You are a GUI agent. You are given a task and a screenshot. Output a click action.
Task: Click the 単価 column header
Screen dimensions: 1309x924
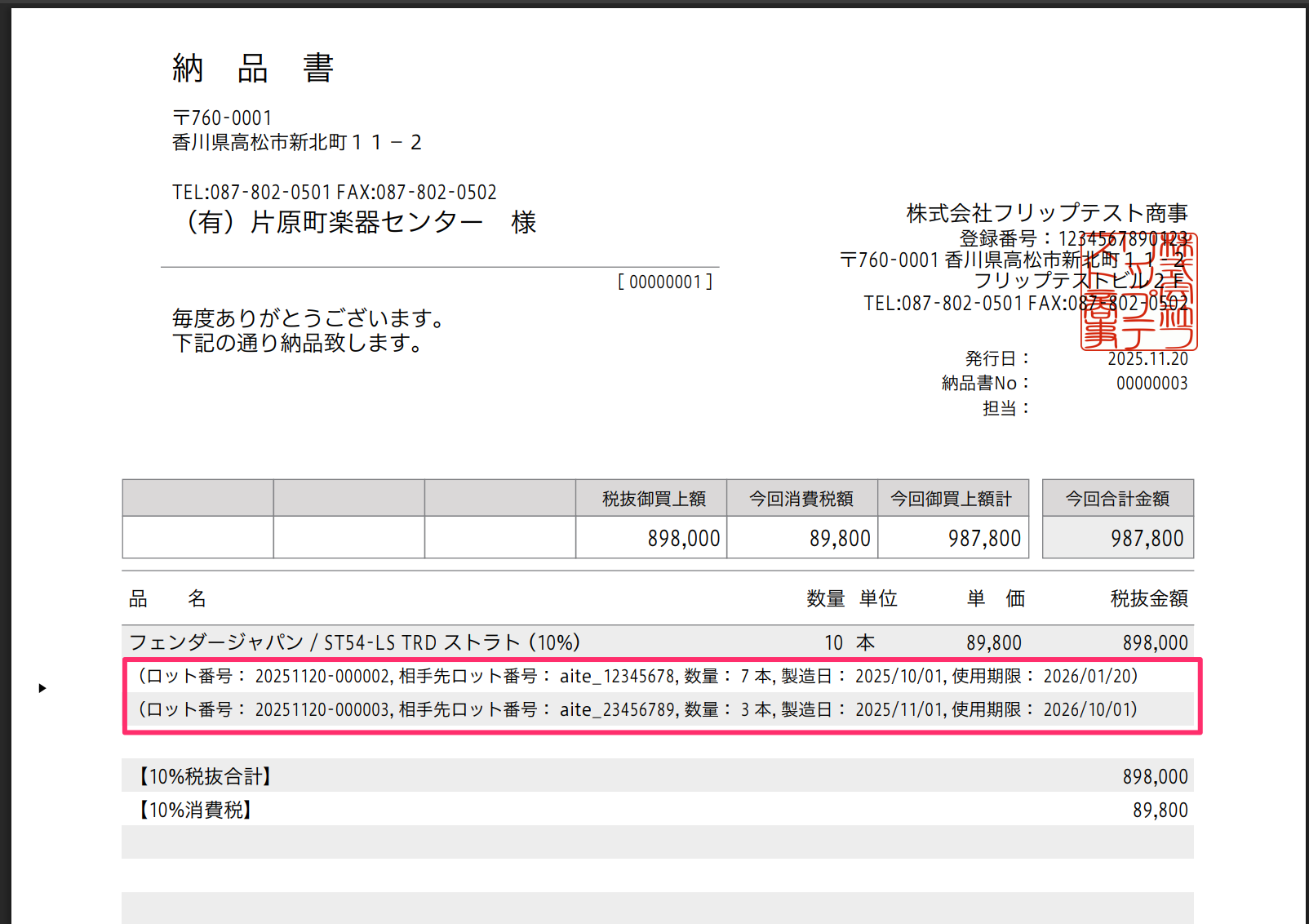click(996, 599)
